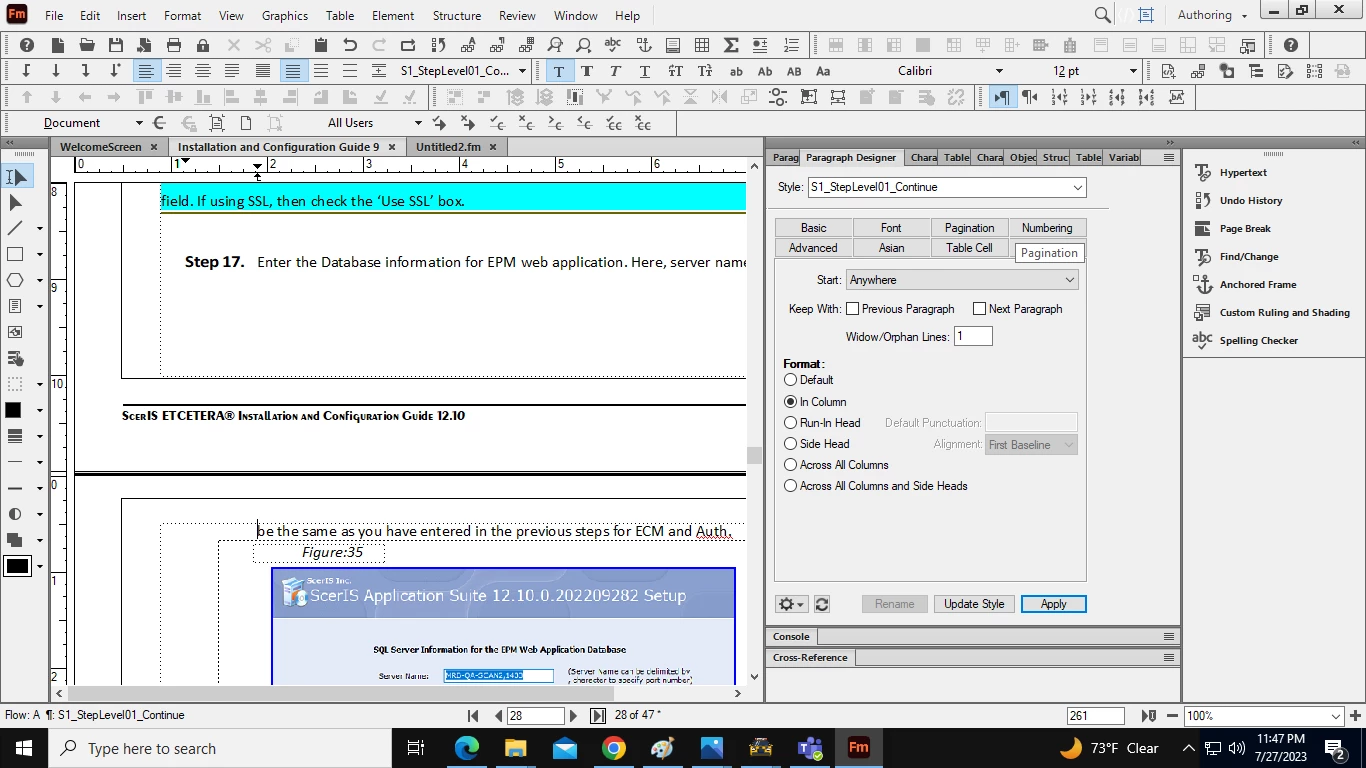The width and height of the screenshot is (1366, 768).
Task: Select the Line drawing tool
Action: click(16, 229)
